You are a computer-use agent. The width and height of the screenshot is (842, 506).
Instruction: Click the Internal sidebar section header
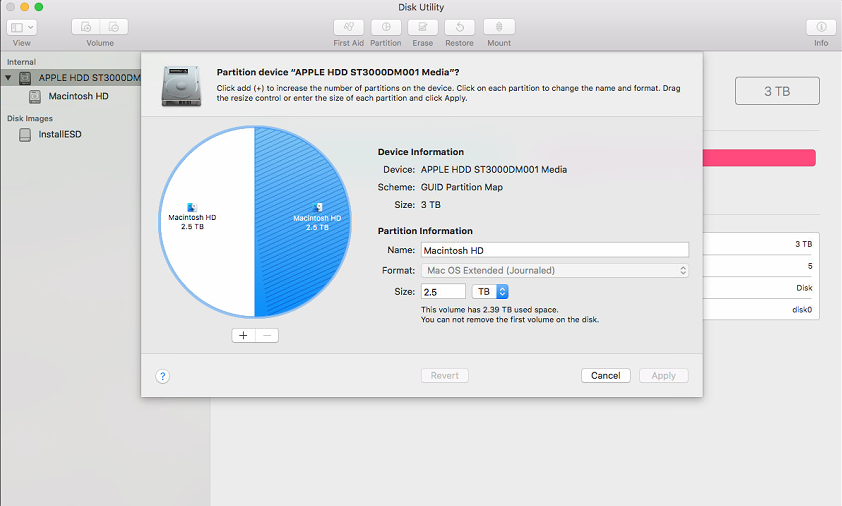pos(21,62)
